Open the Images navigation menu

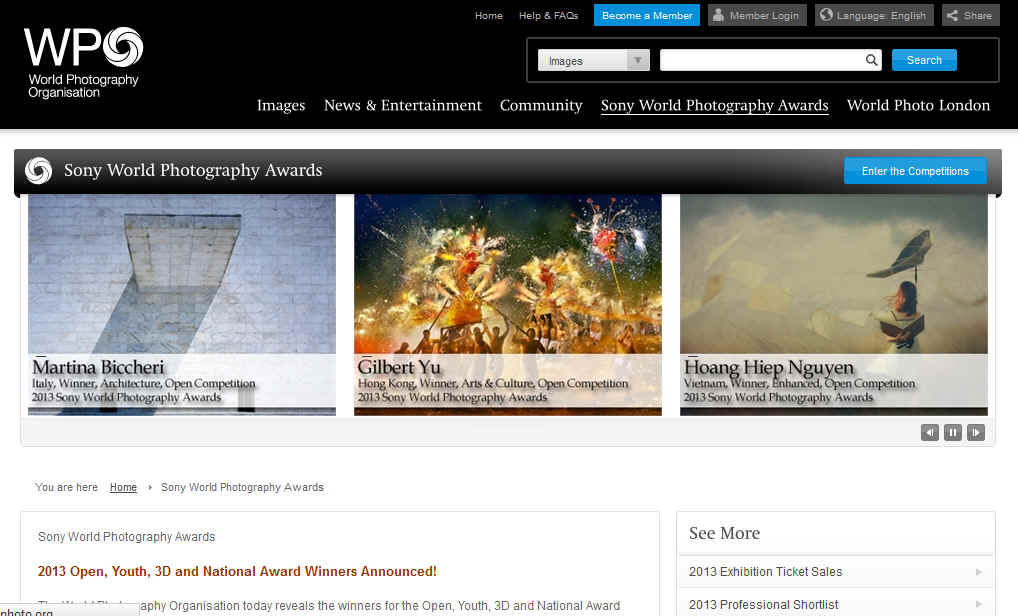280,105
